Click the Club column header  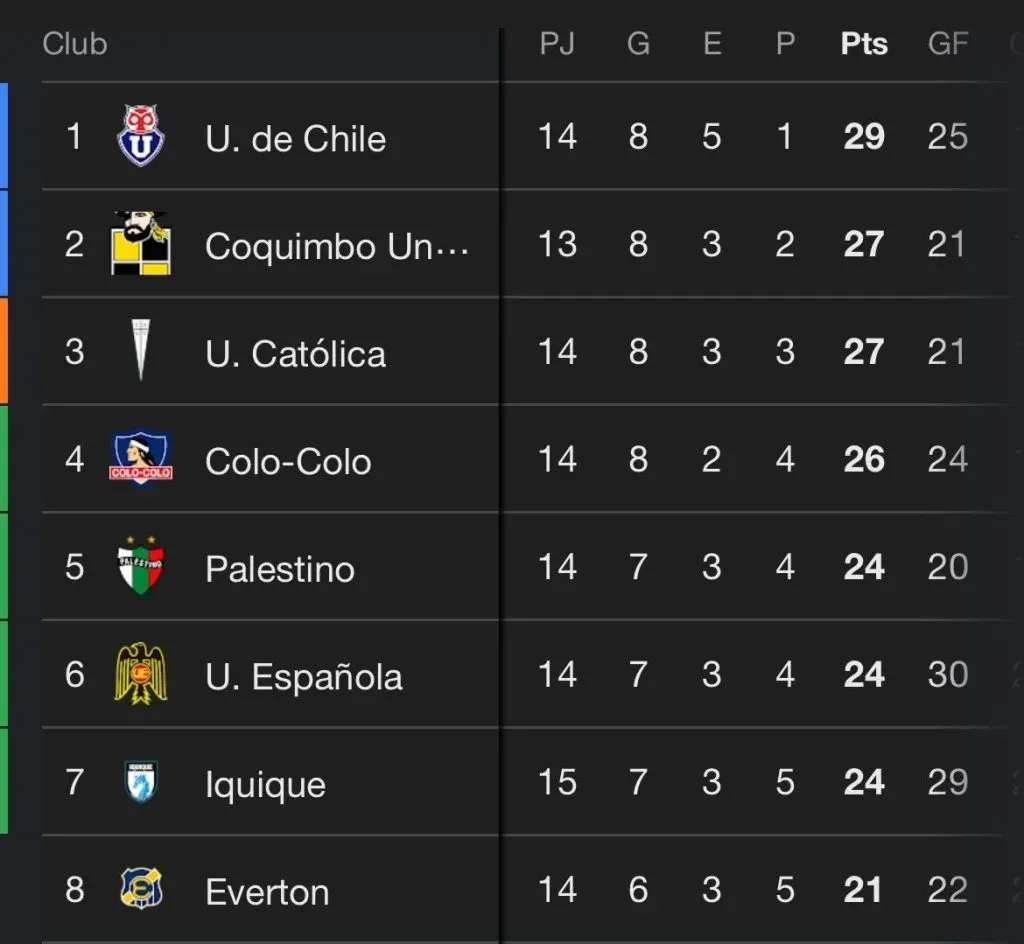coord(75,44)
